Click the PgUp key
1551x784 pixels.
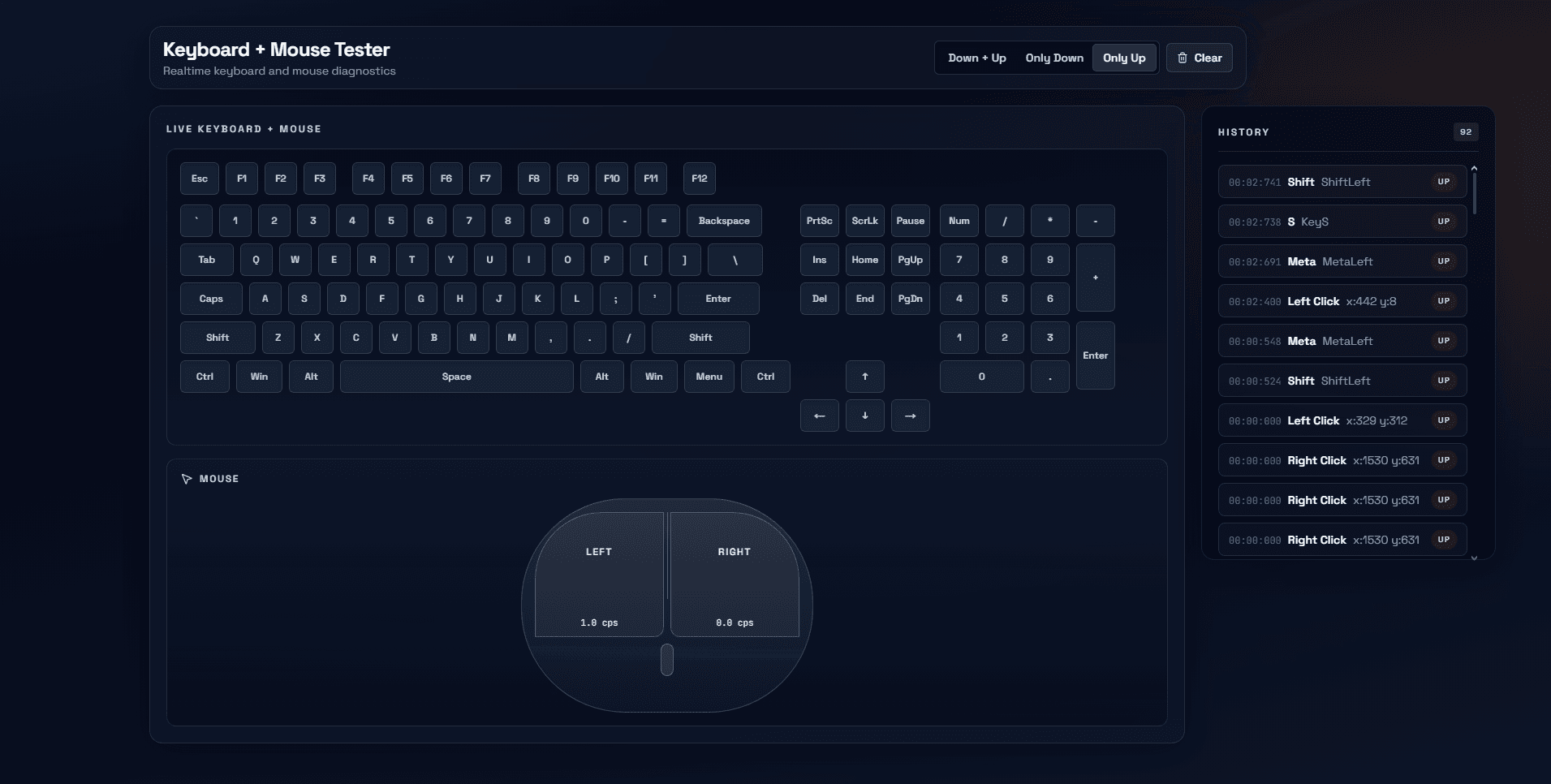[911, 260]
